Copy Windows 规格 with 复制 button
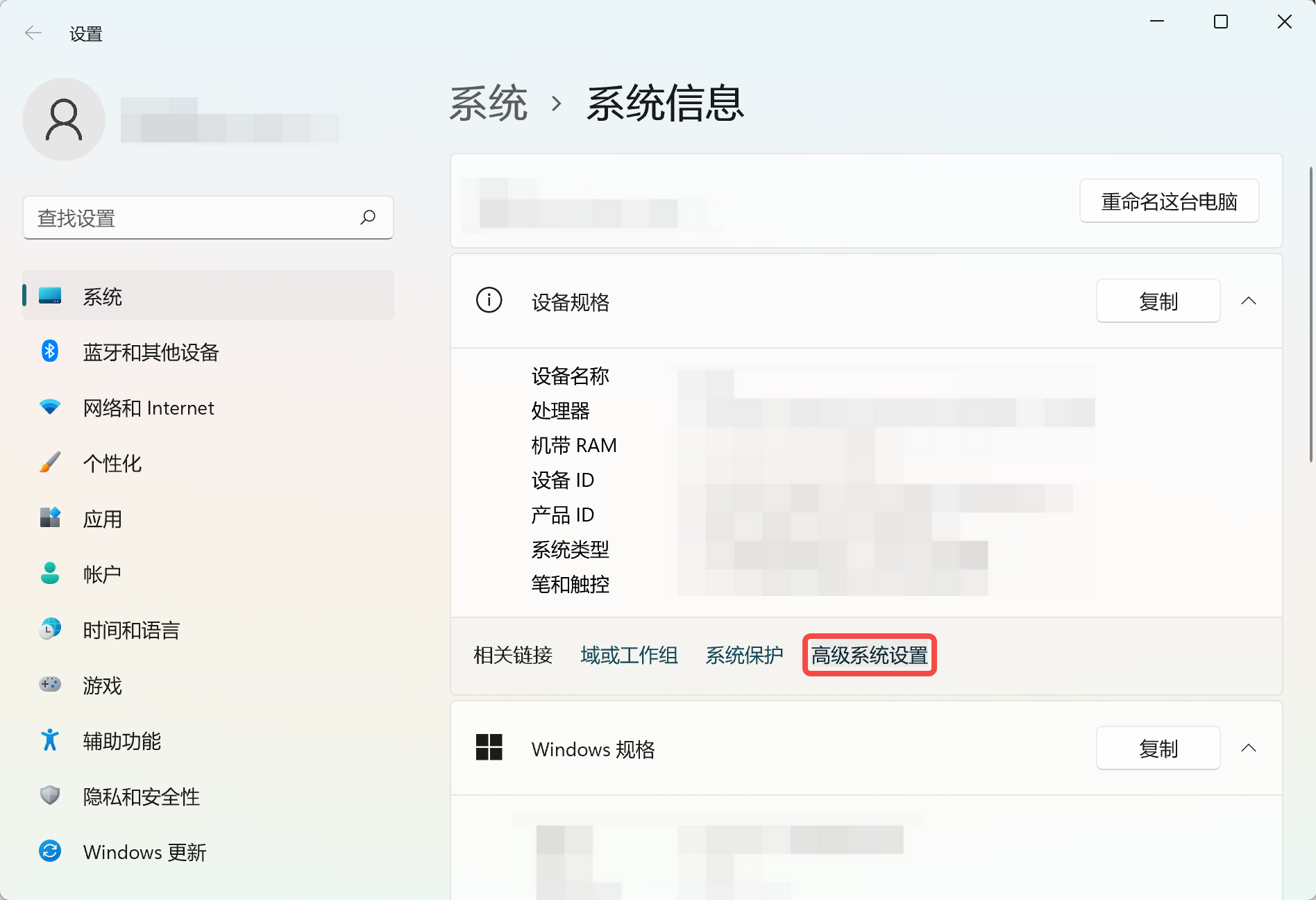Viewport: 1316px width, 900px height. pyautogui.click(x=1158, y=748)
